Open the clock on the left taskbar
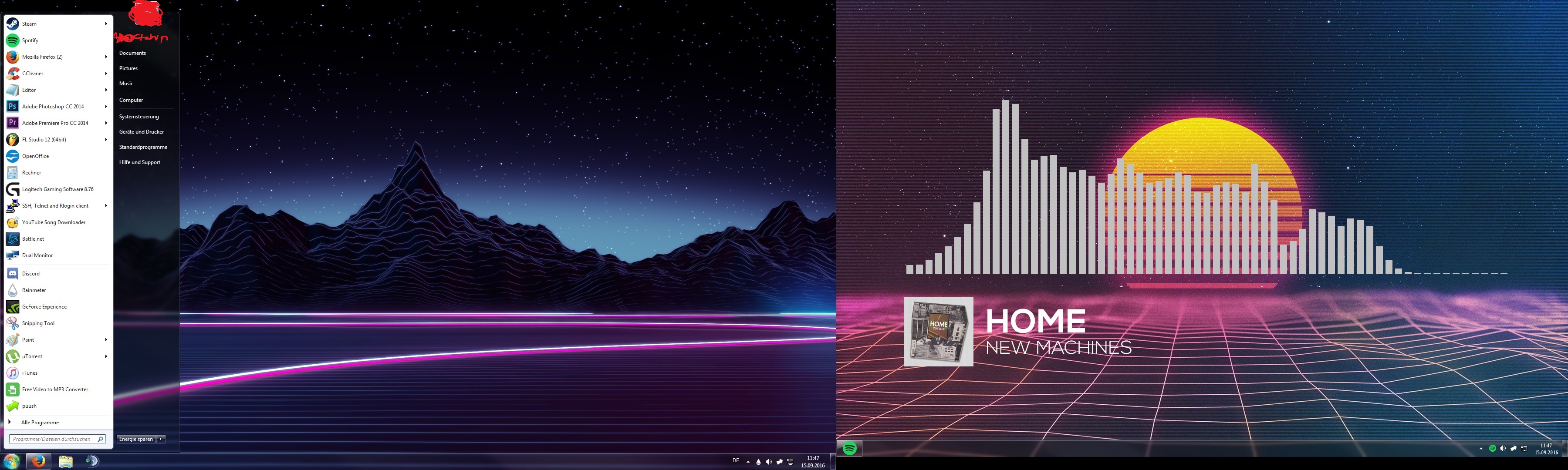 [x=813, y=462]
